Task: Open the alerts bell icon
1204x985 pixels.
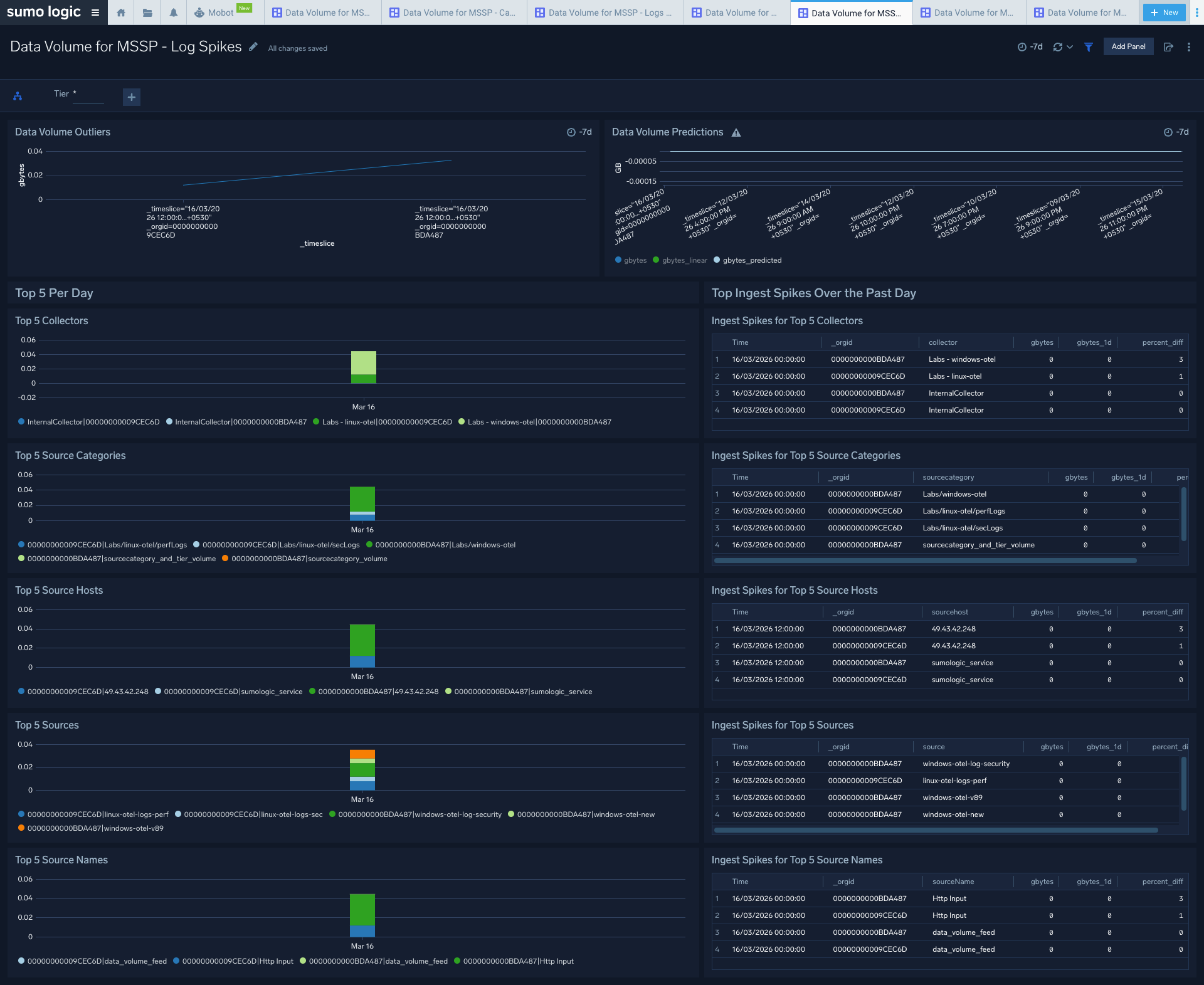Action: pos(174,13)
